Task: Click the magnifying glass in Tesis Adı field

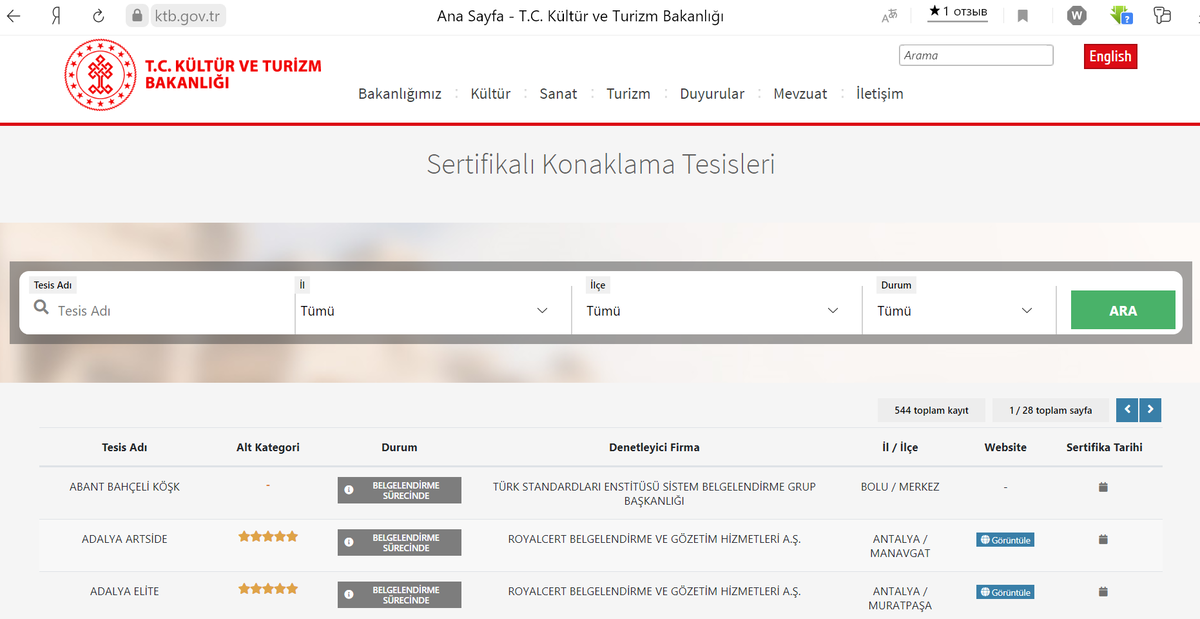Action: [41, 310]
